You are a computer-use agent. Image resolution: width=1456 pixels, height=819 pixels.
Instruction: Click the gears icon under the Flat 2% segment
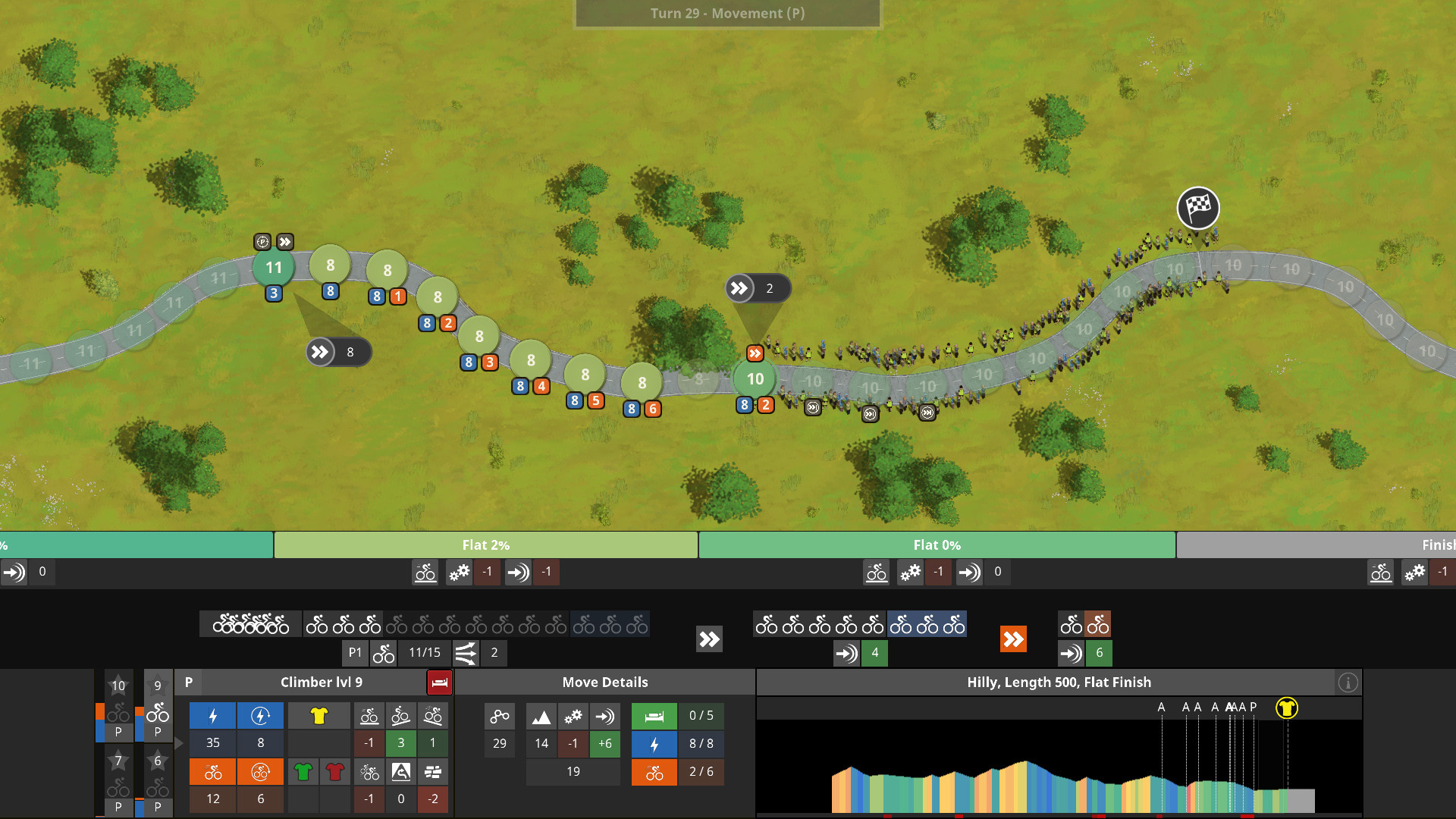coord(459,573)
